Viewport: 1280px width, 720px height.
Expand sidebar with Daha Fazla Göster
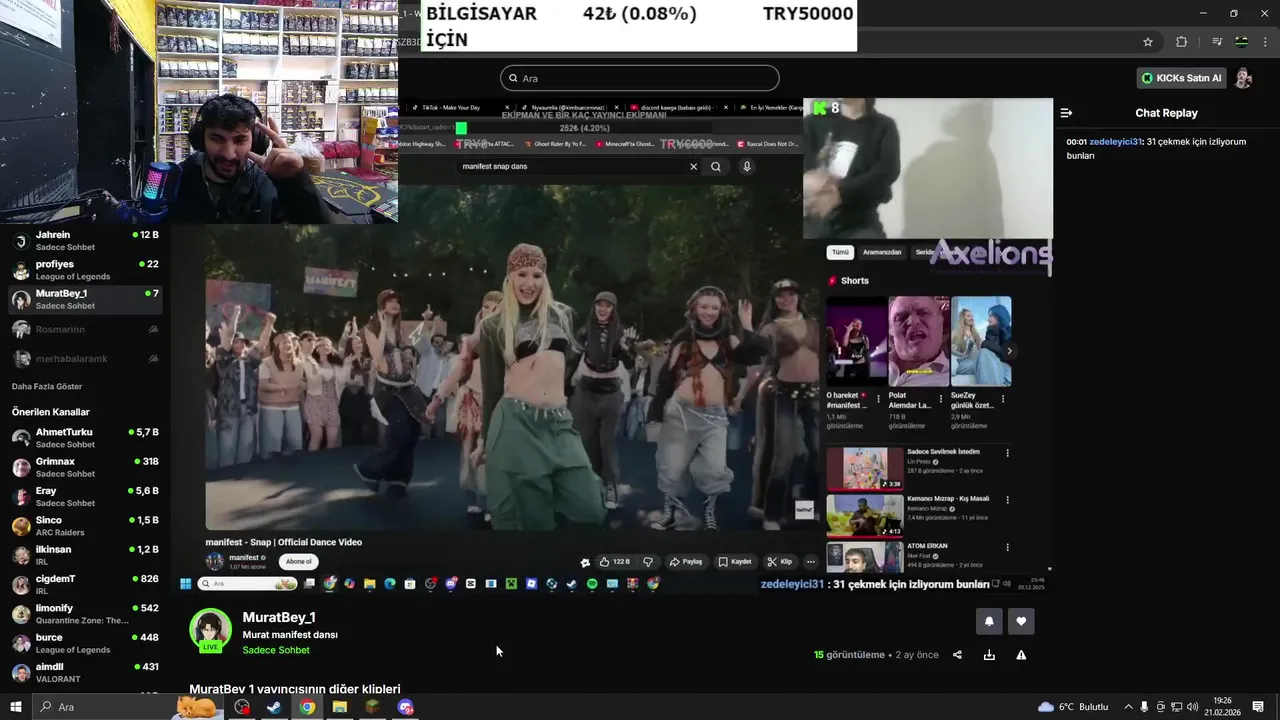pos(47,386)
